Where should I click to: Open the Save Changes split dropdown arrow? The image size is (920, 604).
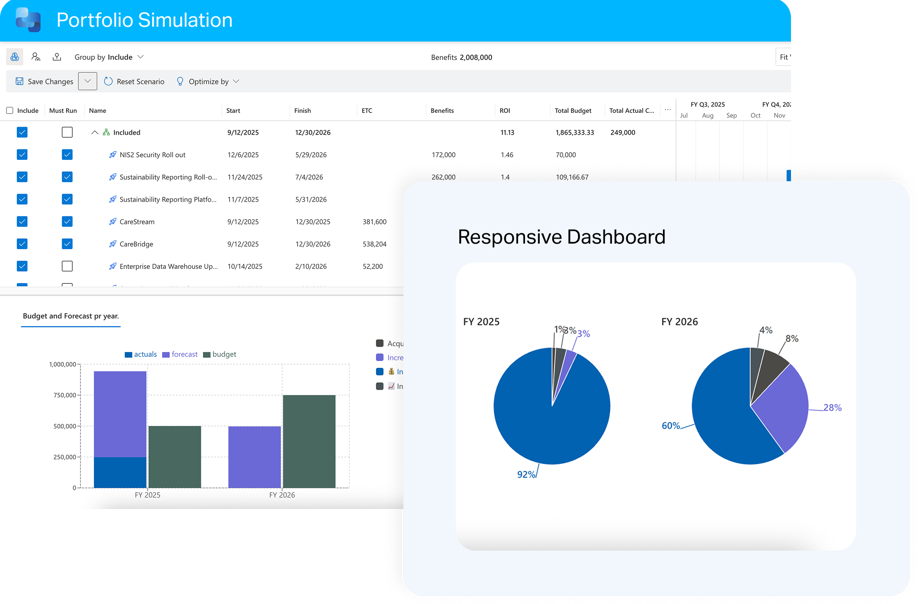(87, 81)
